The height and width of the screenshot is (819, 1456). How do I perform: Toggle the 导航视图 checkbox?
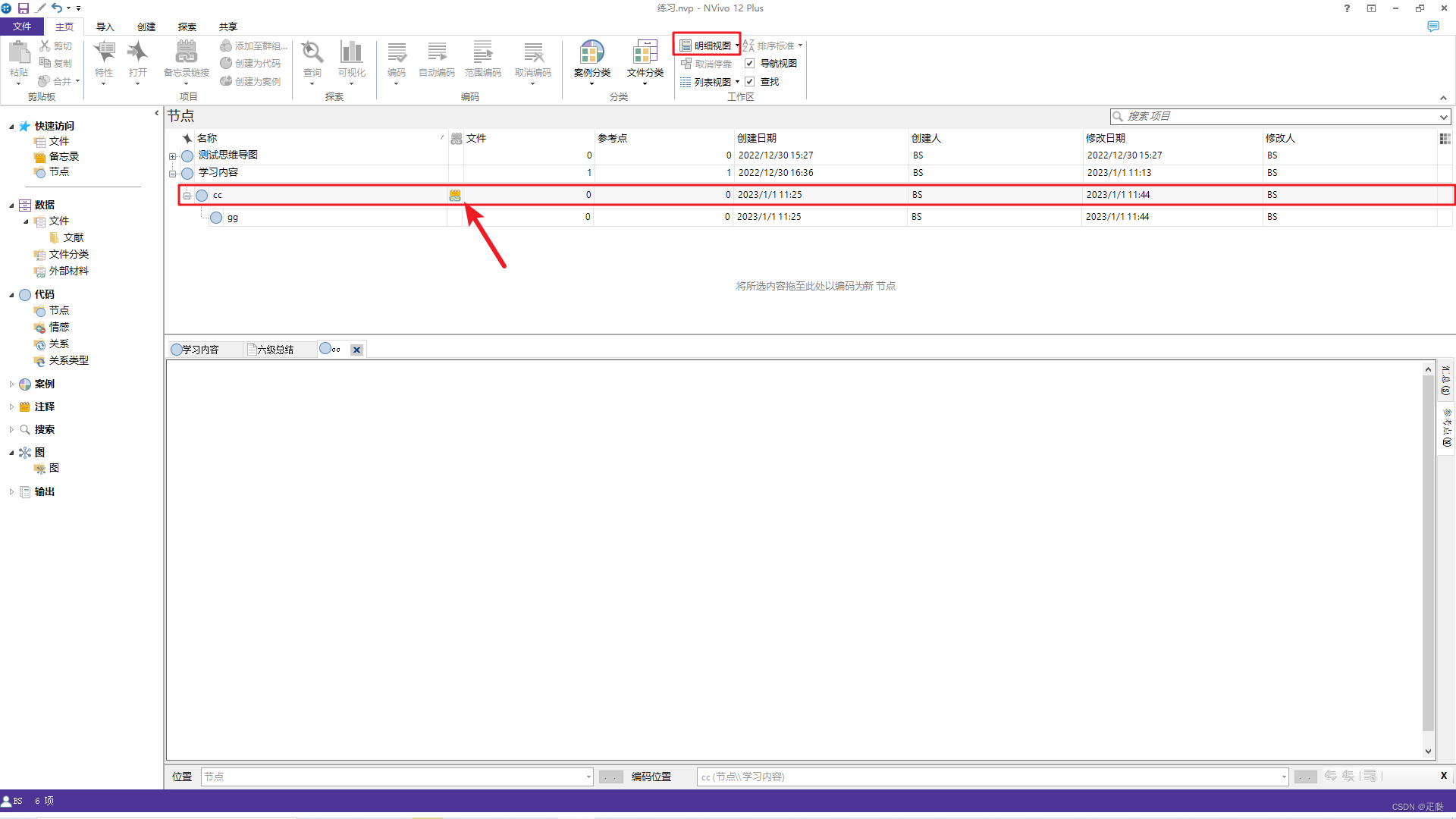749,64
